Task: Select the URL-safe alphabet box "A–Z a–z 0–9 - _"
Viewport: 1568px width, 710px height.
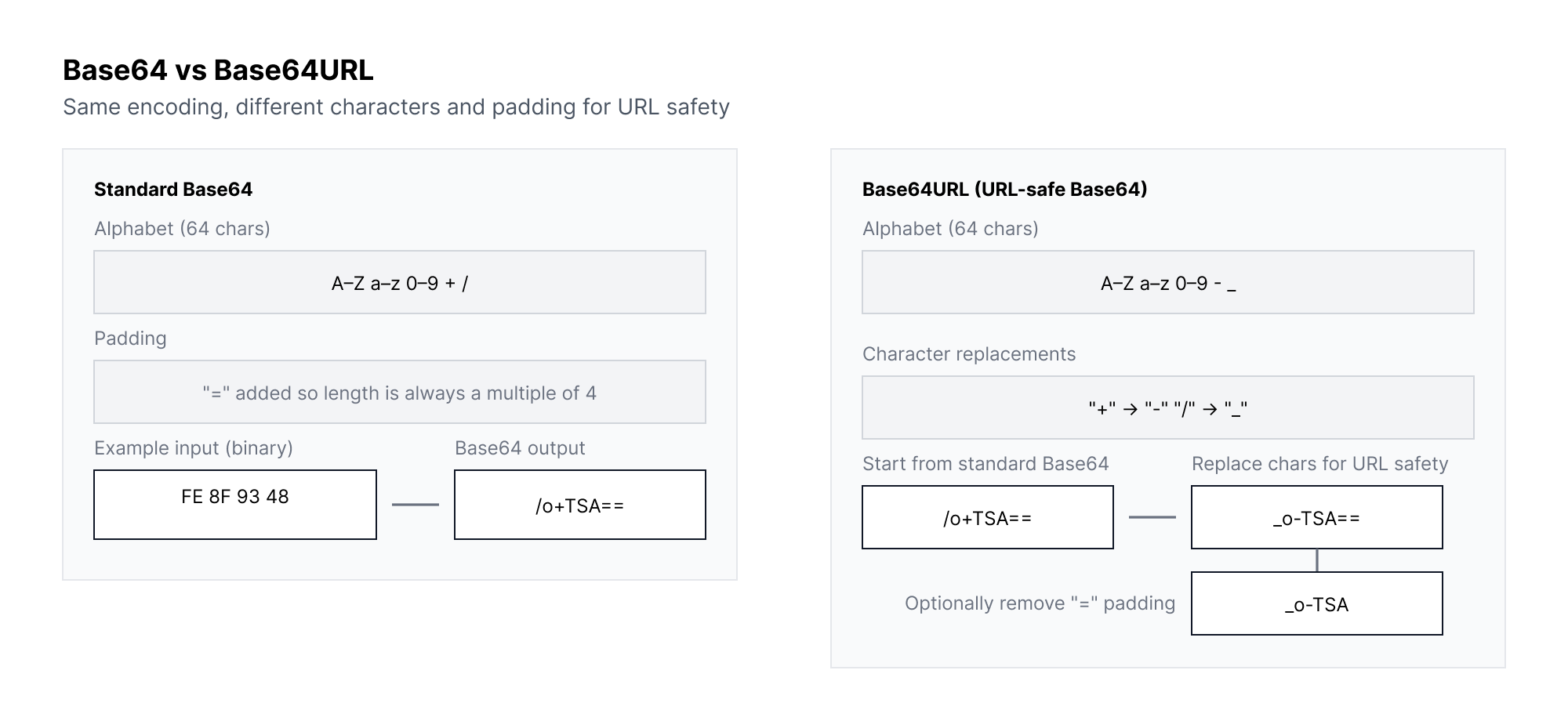Action: coord(1168,283)
